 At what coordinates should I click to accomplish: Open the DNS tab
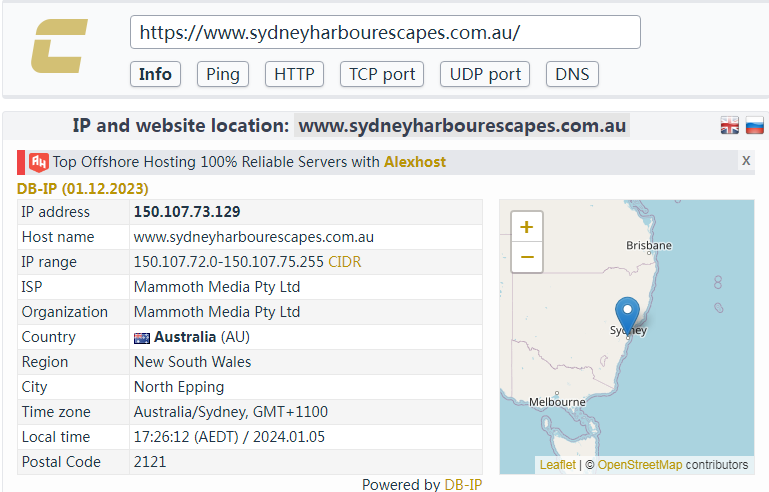[572, 74]
